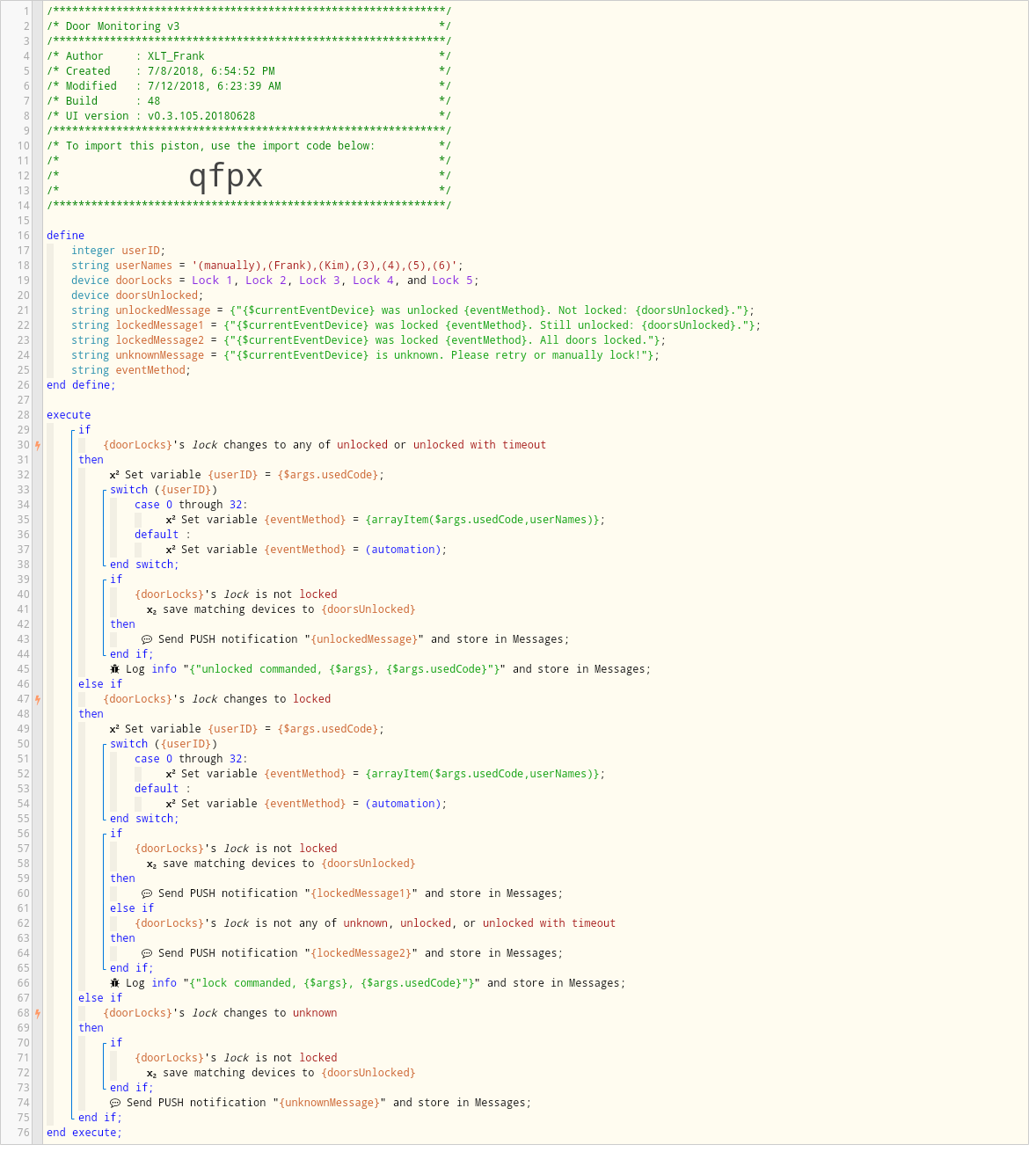Click "switch ({userID})" on line 50
Image resolution: width=1036 pixels, height=1152 pixels.
pos(164,744)
